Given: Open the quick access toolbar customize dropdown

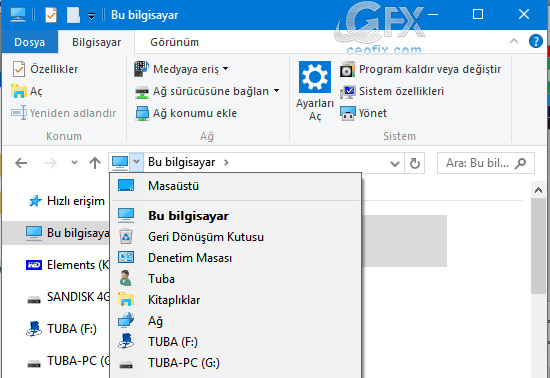Looking at the screenshot, I should [91, 16].
